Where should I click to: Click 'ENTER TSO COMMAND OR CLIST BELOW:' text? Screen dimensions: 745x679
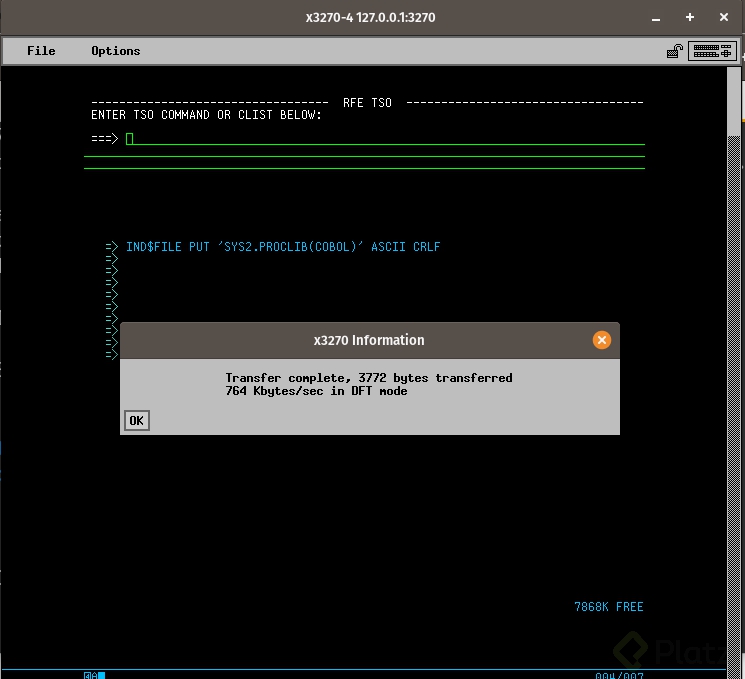click(x=206, y=115)
